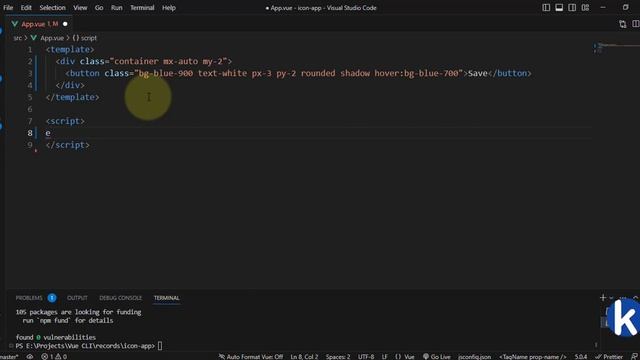Toggle Auto Format Vue: Off status item
Viewport: 640px width, 360px height.
pos(251,357)
